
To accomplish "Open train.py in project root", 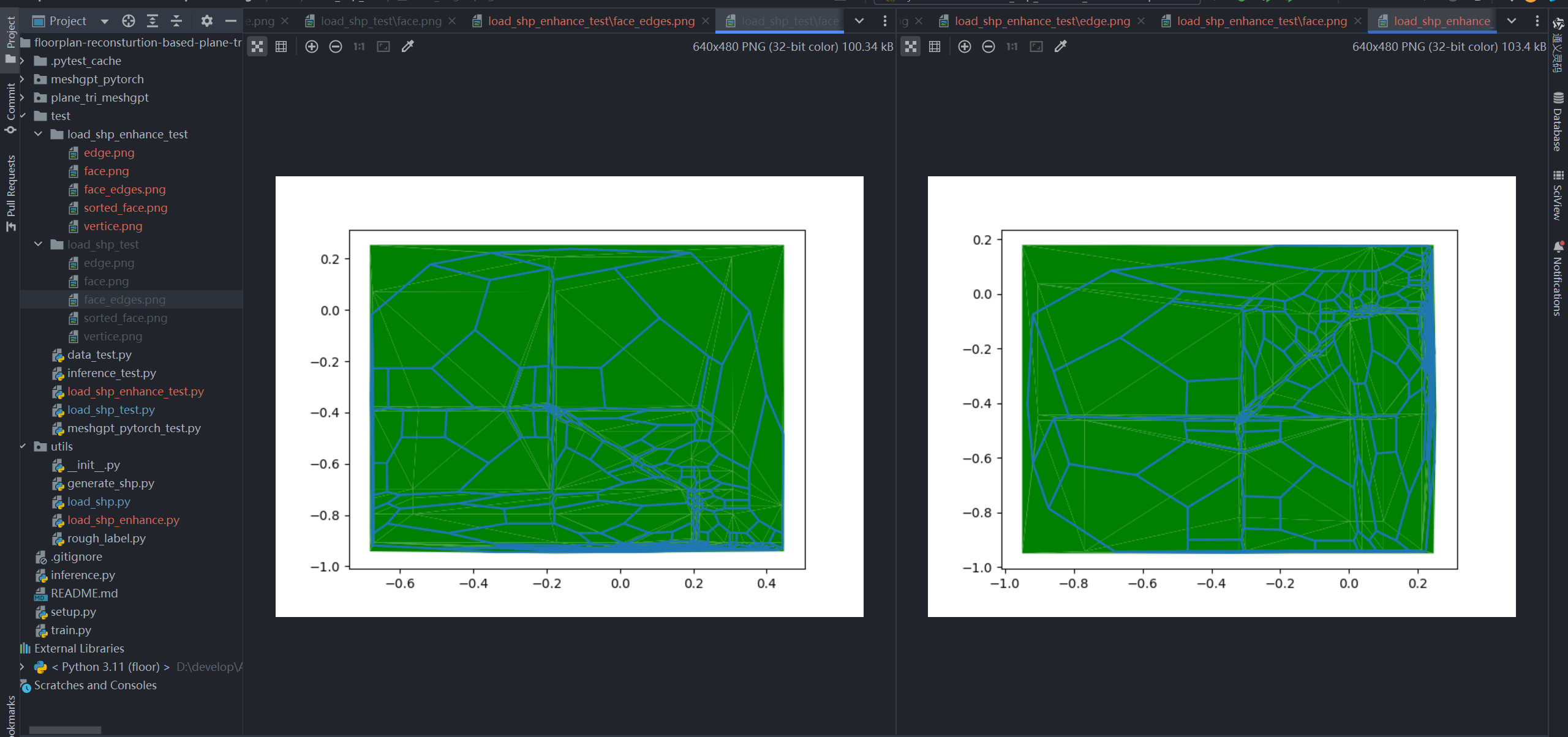I will 70,630.
